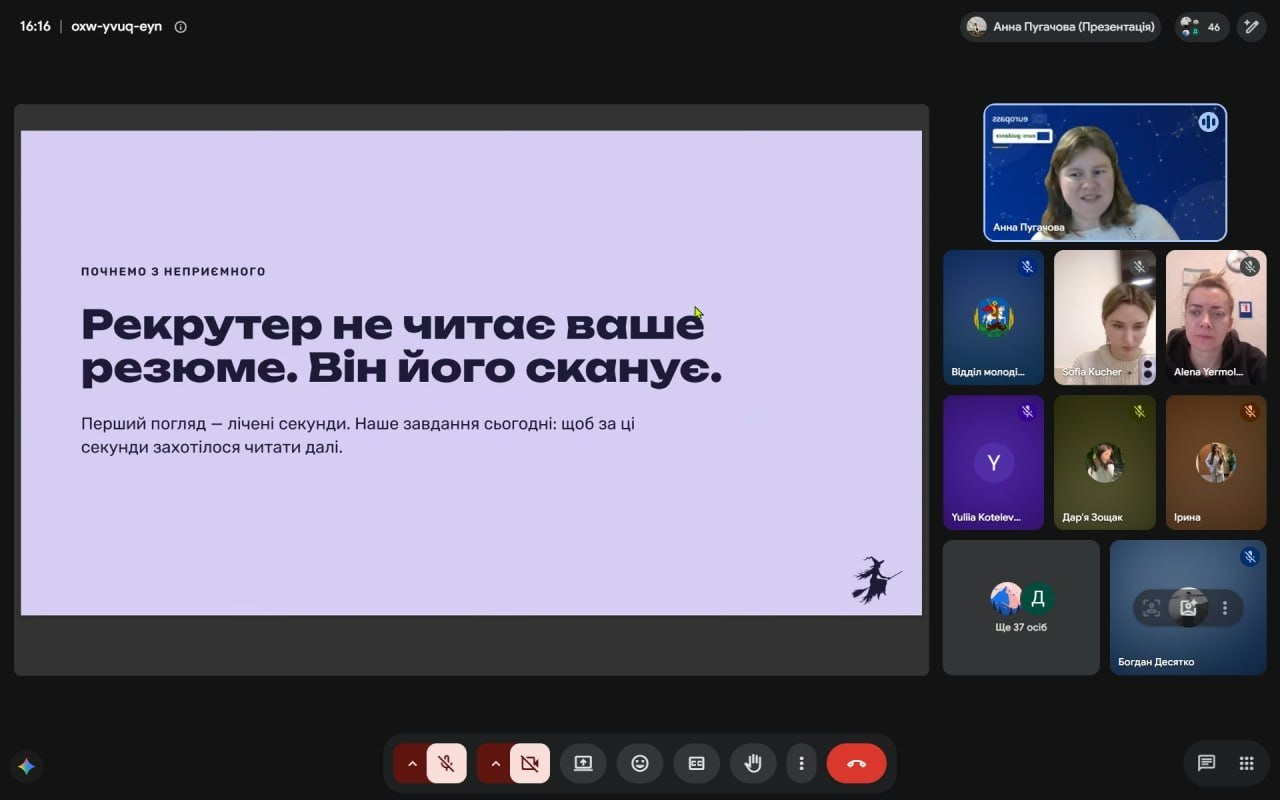Screen dimensions: 1280x800
Task: Unmute your microphone in the call bar
Action: tap(447, 764)
